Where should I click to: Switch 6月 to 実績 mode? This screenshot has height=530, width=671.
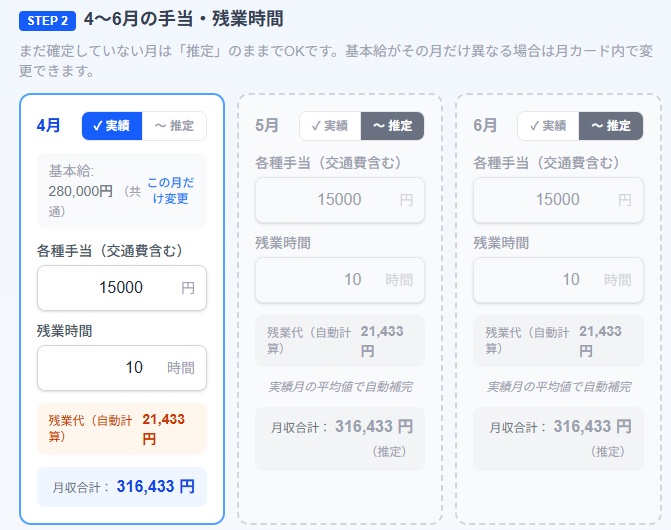(x=548, y=126)
